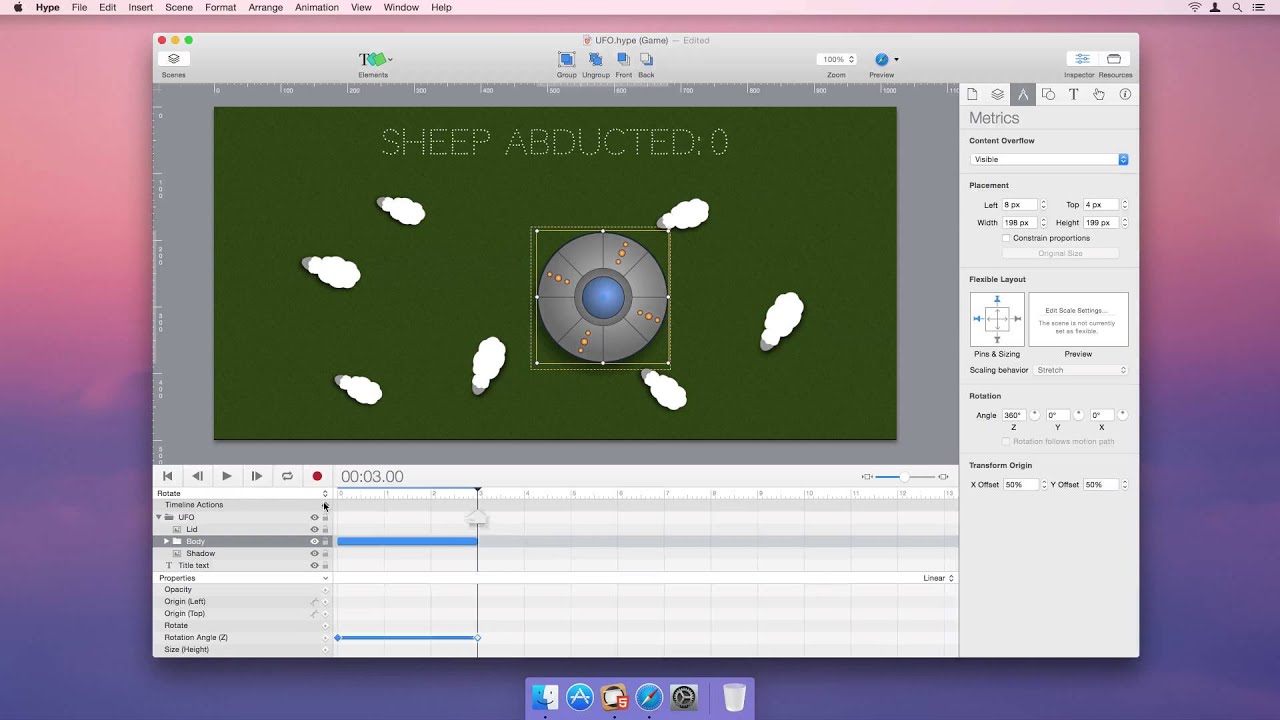The width and height of the screenshot is (1280, 720).
Task: Click the X rotation angle dial
Action: pos(1123,414)
